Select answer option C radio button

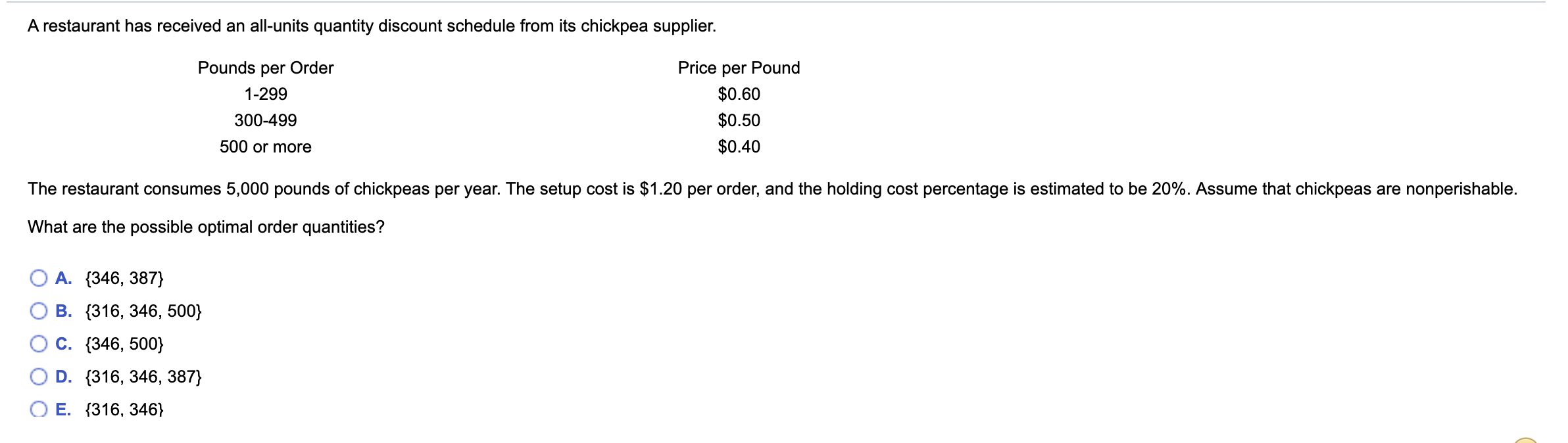[x=39, y=344]
